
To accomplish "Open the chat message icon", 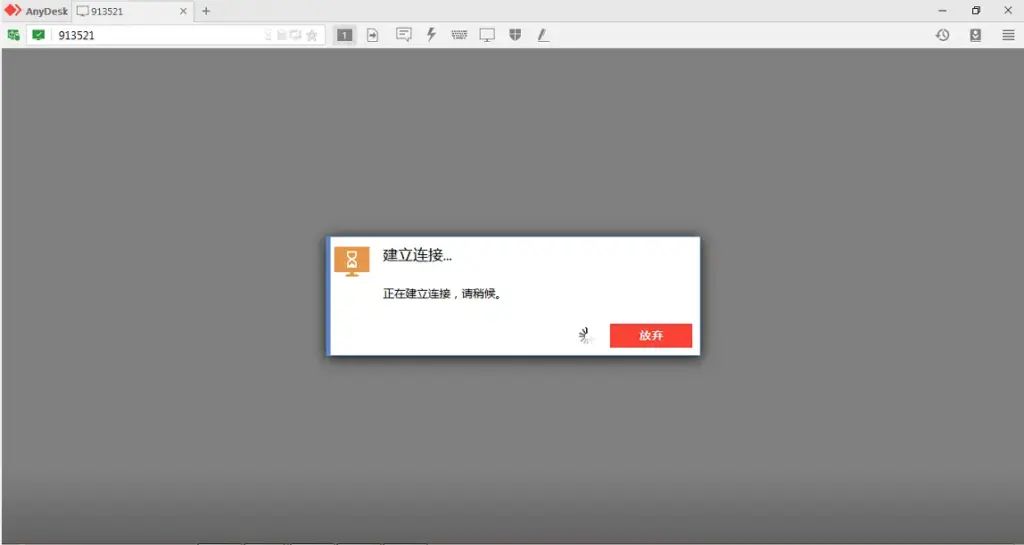I will pos(404,35).
